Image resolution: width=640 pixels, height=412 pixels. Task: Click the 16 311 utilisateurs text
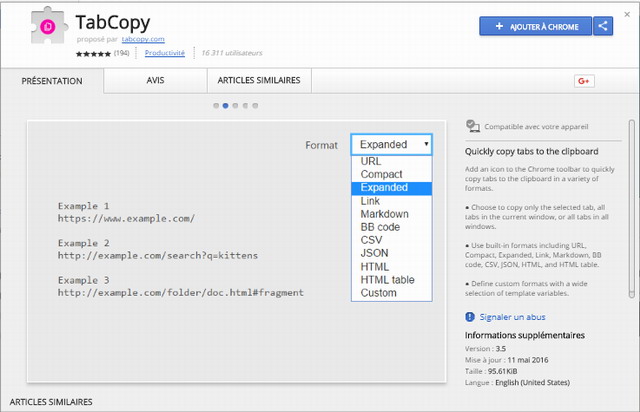tap(232, 53)
